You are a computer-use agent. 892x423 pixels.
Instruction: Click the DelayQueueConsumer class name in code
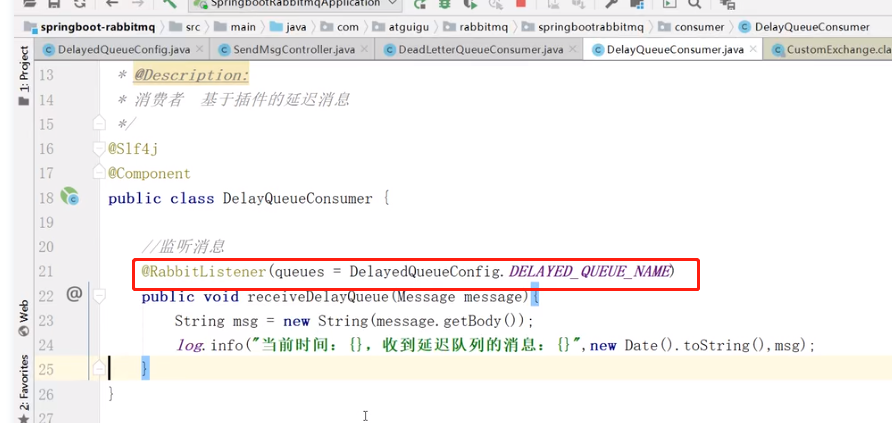(x=298, y=198)
